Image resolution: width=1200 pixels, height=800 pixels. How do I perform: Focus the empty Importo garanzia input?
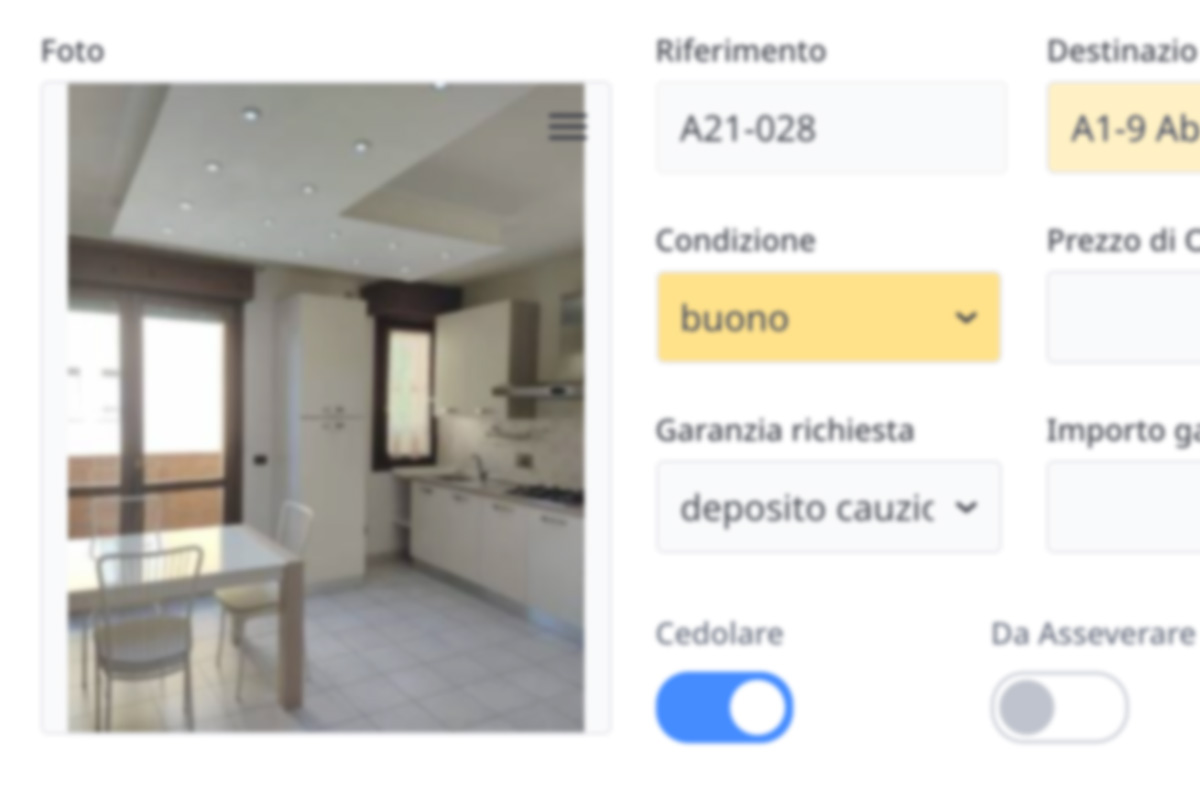(x=1124, y=507)
